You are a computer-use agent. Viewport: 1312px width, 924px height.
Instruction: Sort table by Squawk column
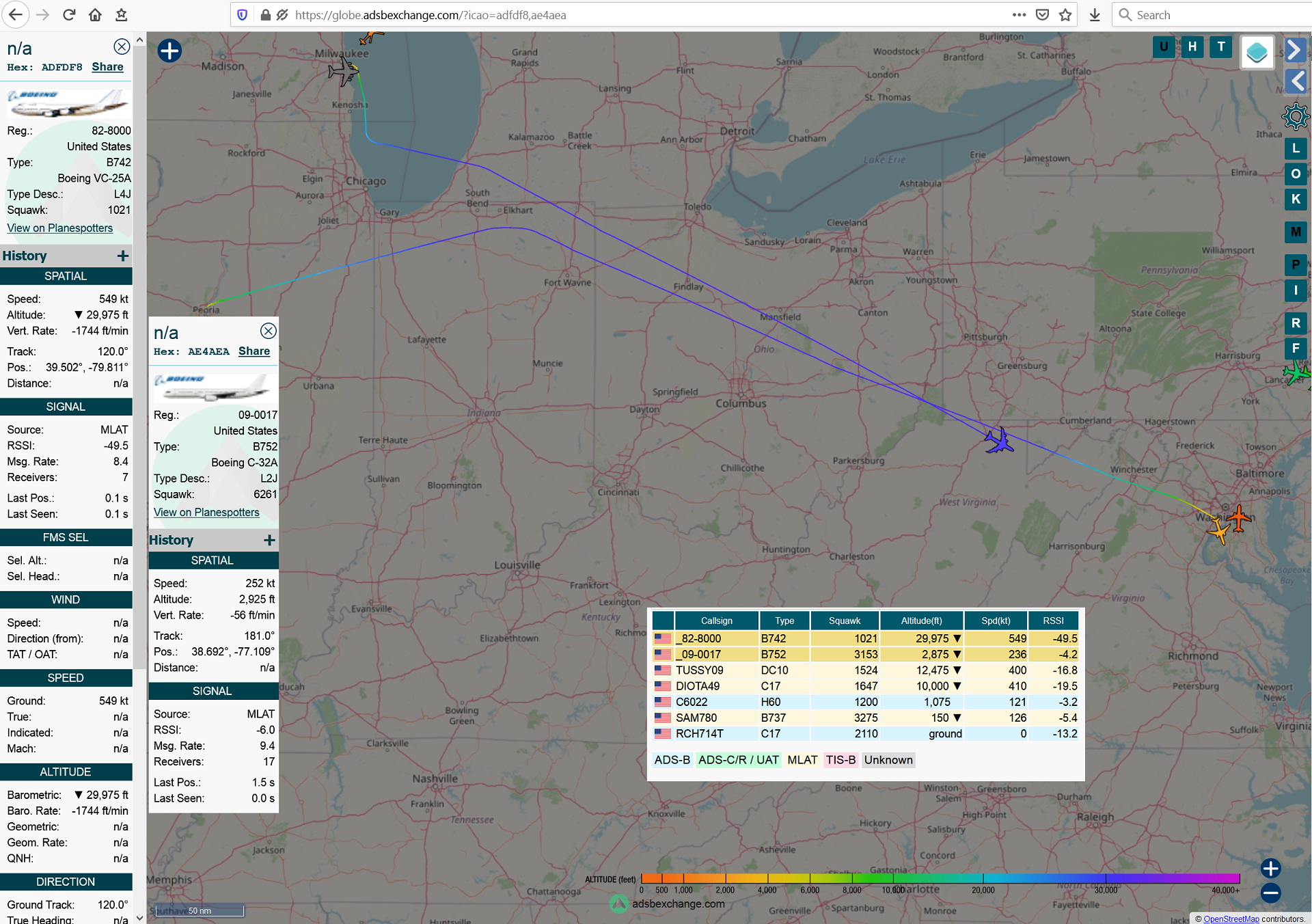point(845,621)
